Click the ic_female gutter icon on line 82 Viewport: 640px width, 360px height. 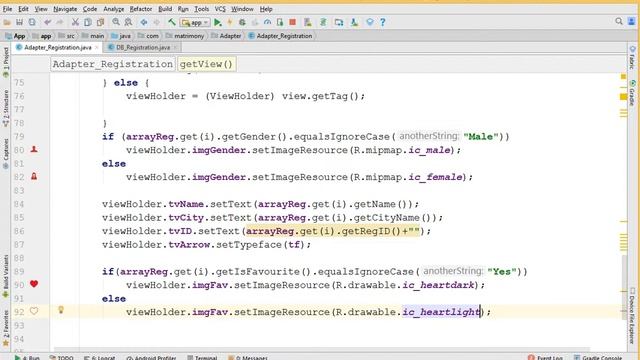[34, 176]
